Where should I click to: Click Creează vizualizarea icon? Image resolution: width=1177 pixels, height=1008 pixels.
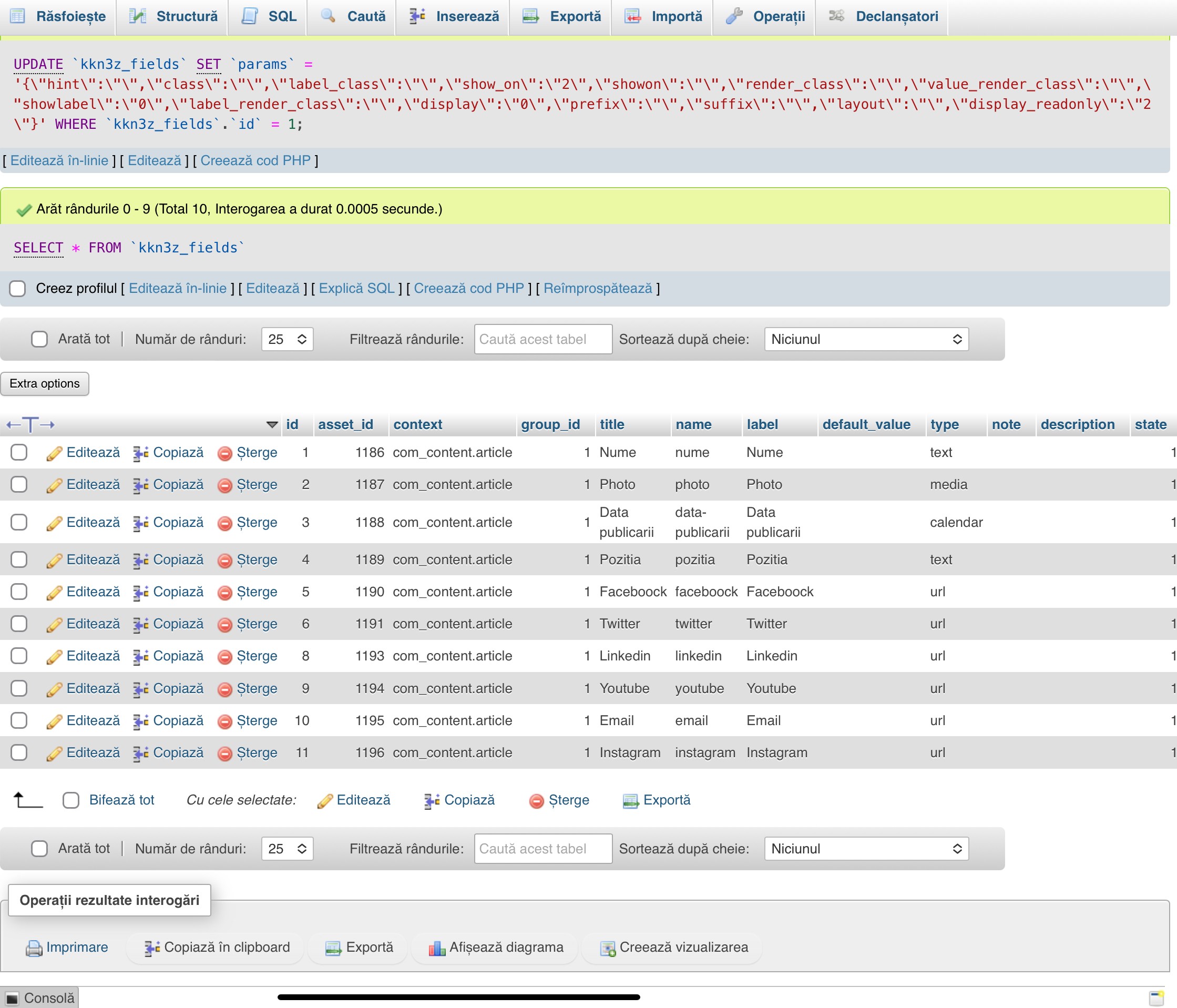tap(608, 948)
